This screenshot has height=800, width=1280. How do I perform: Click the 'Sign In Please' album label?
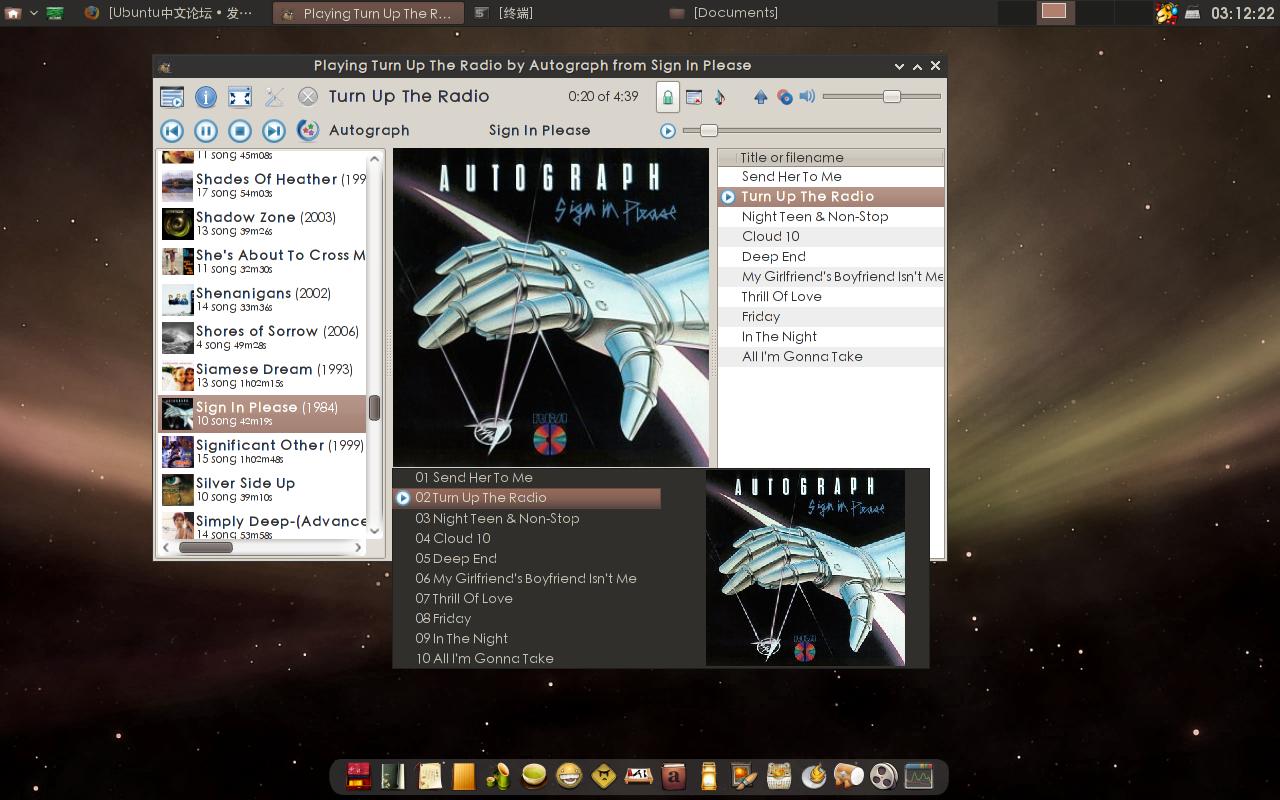[539, 130]
